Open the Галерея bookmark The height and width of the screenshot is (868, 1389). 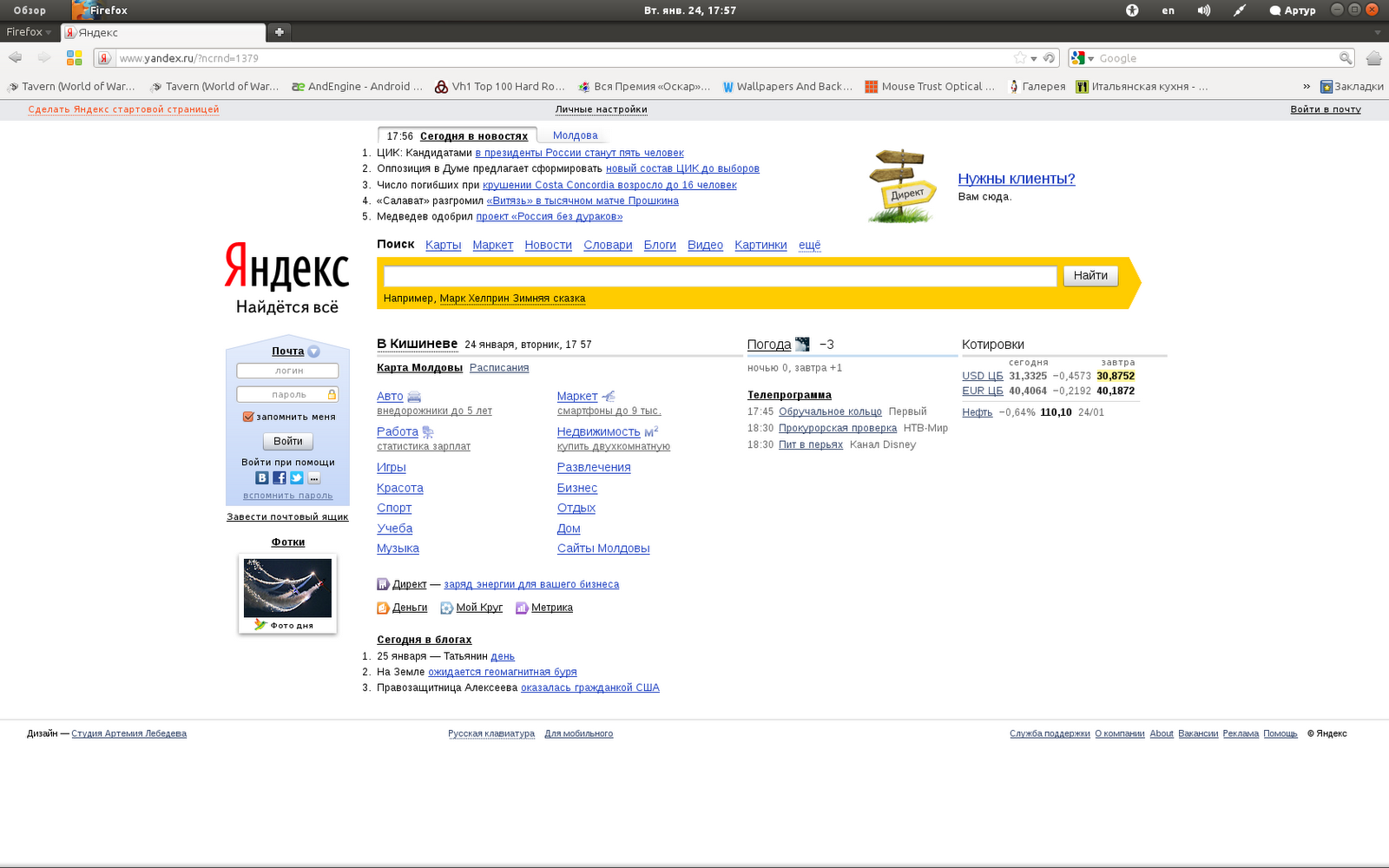[1037, 86]
